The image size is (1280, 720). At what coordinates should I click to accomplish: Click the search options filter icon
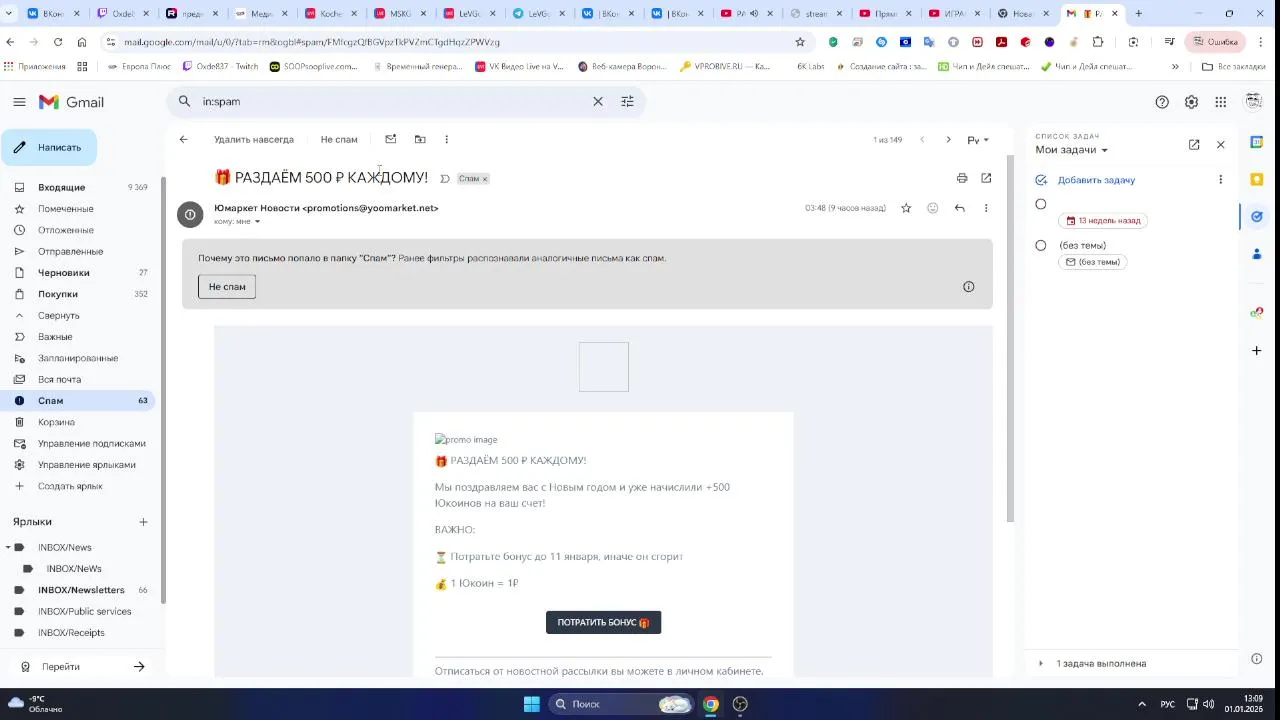point(627,102)
